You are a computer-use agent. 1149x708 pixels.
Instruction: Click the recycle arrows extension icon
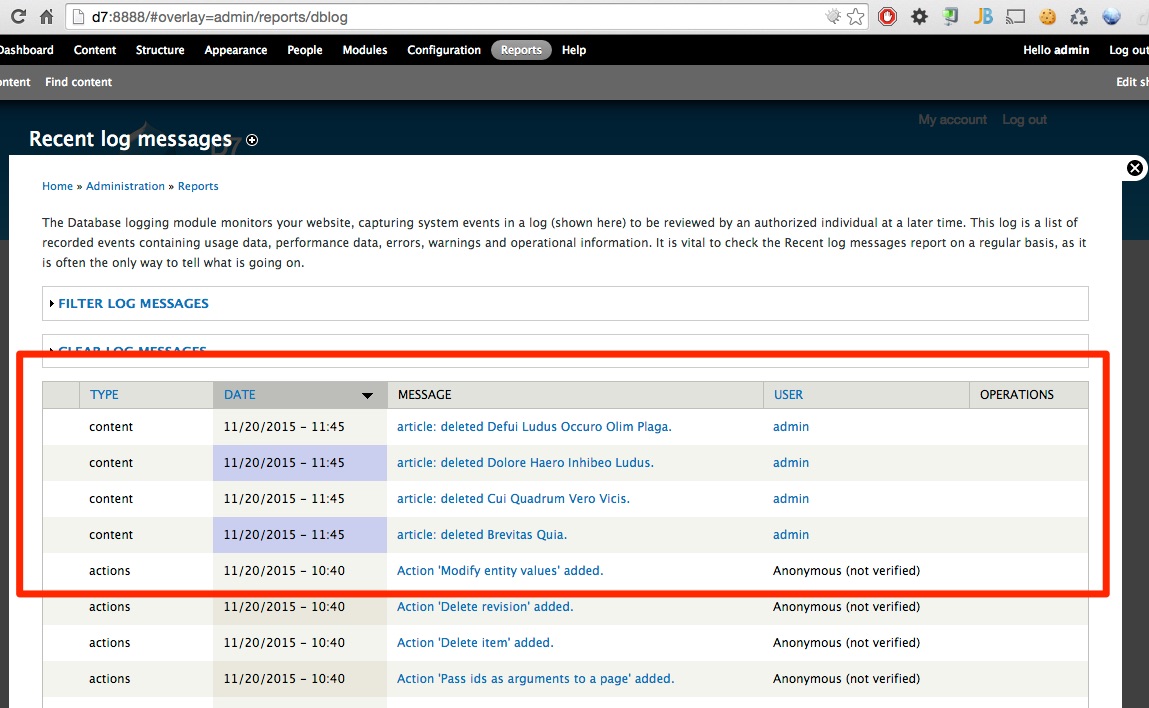pyautogui.click(x=1079, y=17)
